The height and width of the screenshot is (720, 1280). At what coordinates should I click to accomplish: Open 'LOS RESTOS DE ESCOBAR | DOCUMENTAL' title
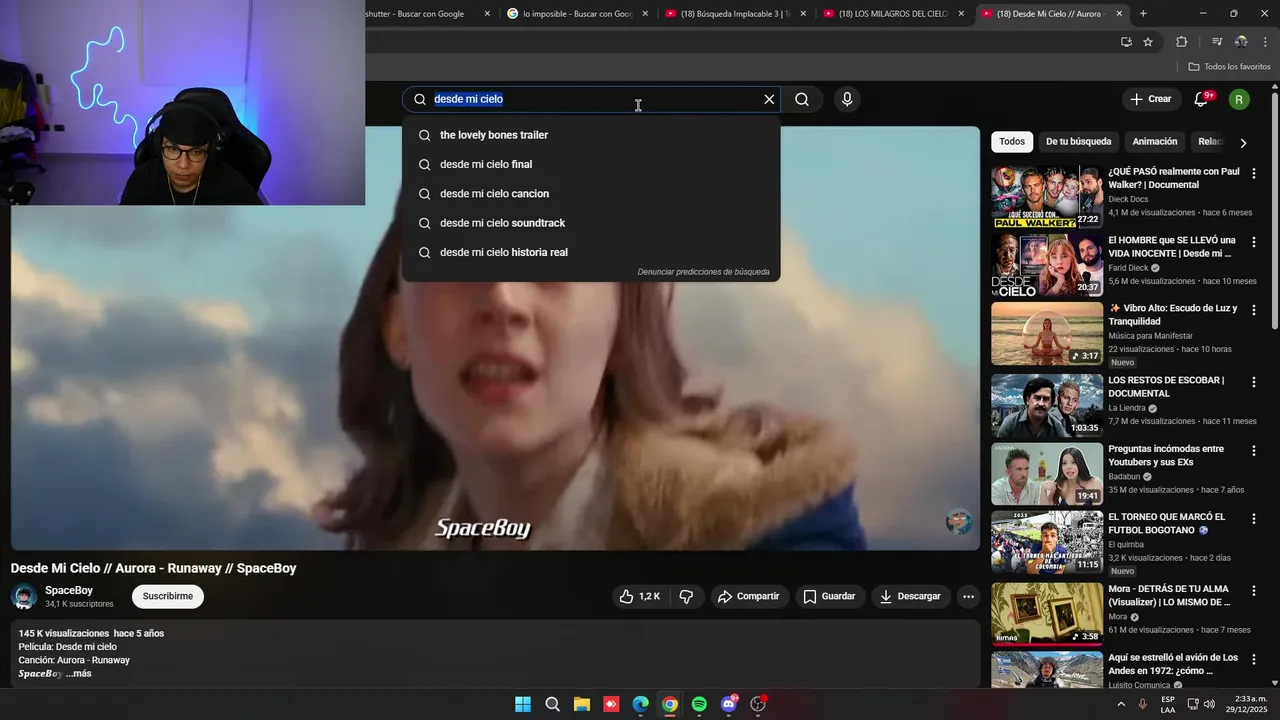1166,387
